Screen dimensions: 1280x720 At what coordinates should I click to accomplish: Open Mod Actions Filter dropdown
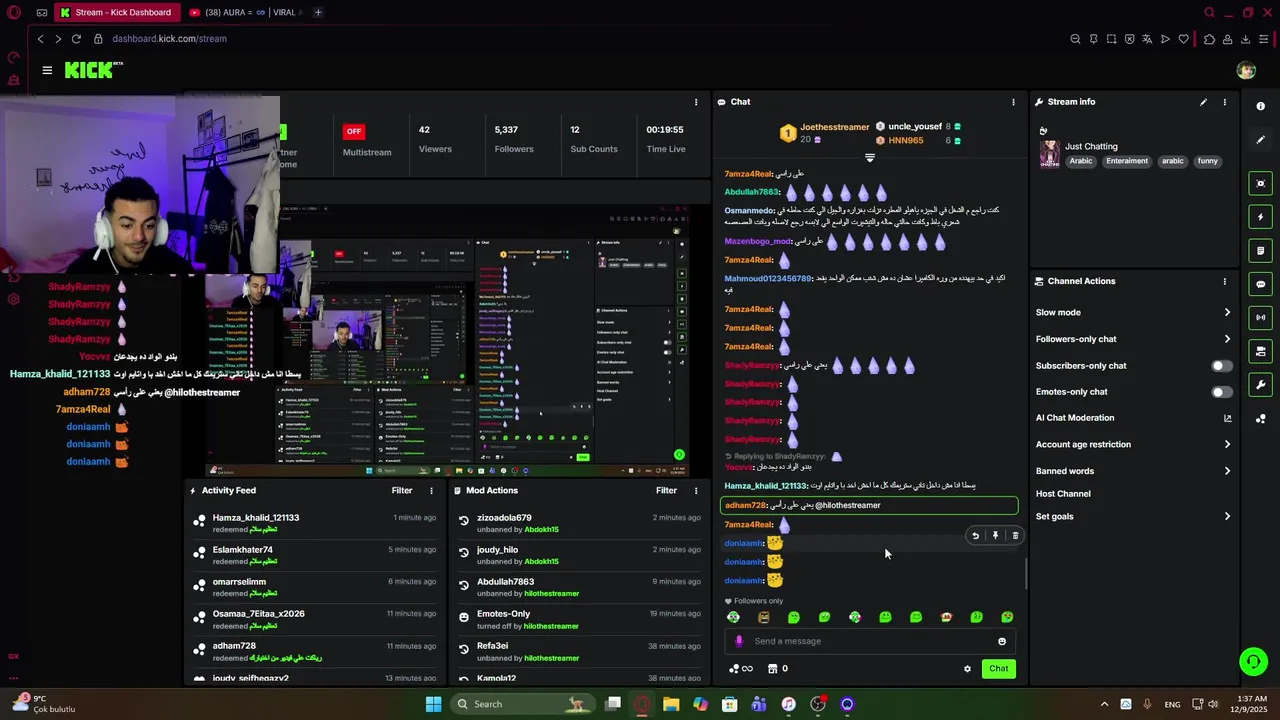coord(666,491)
